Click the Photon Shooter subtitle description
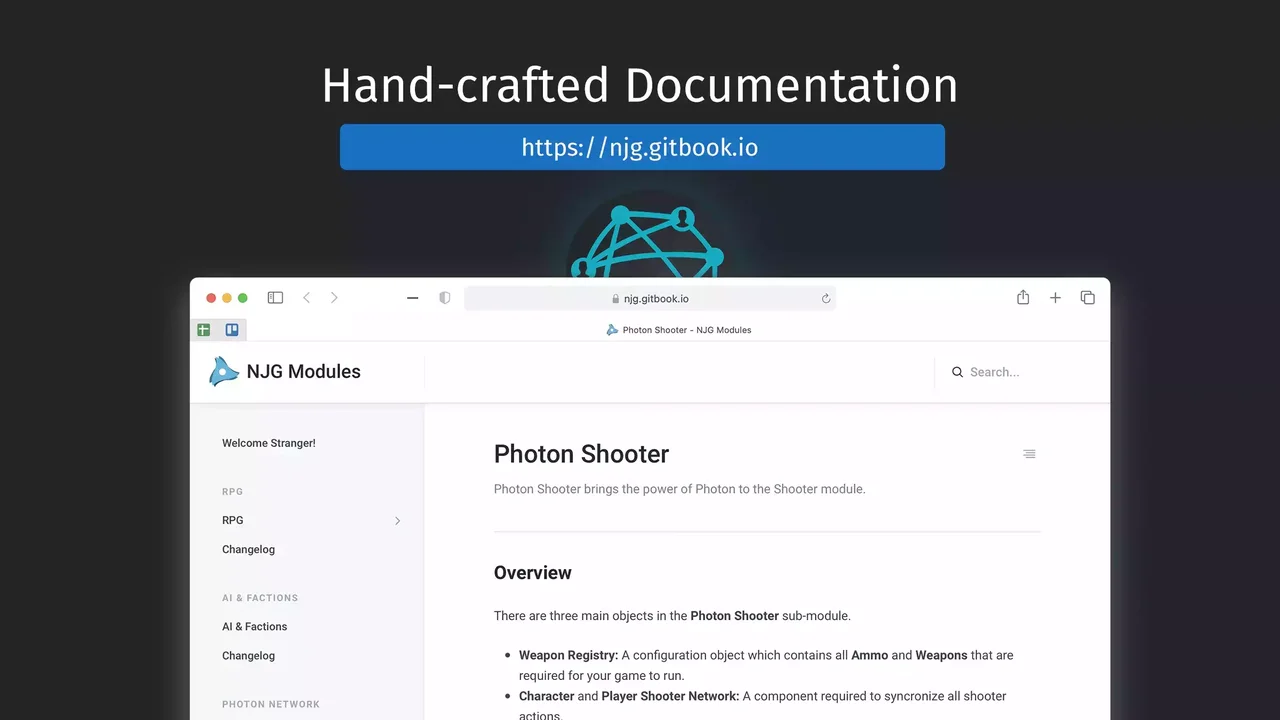This screenshot has height=720, width=1280. (x=680, y=489)
